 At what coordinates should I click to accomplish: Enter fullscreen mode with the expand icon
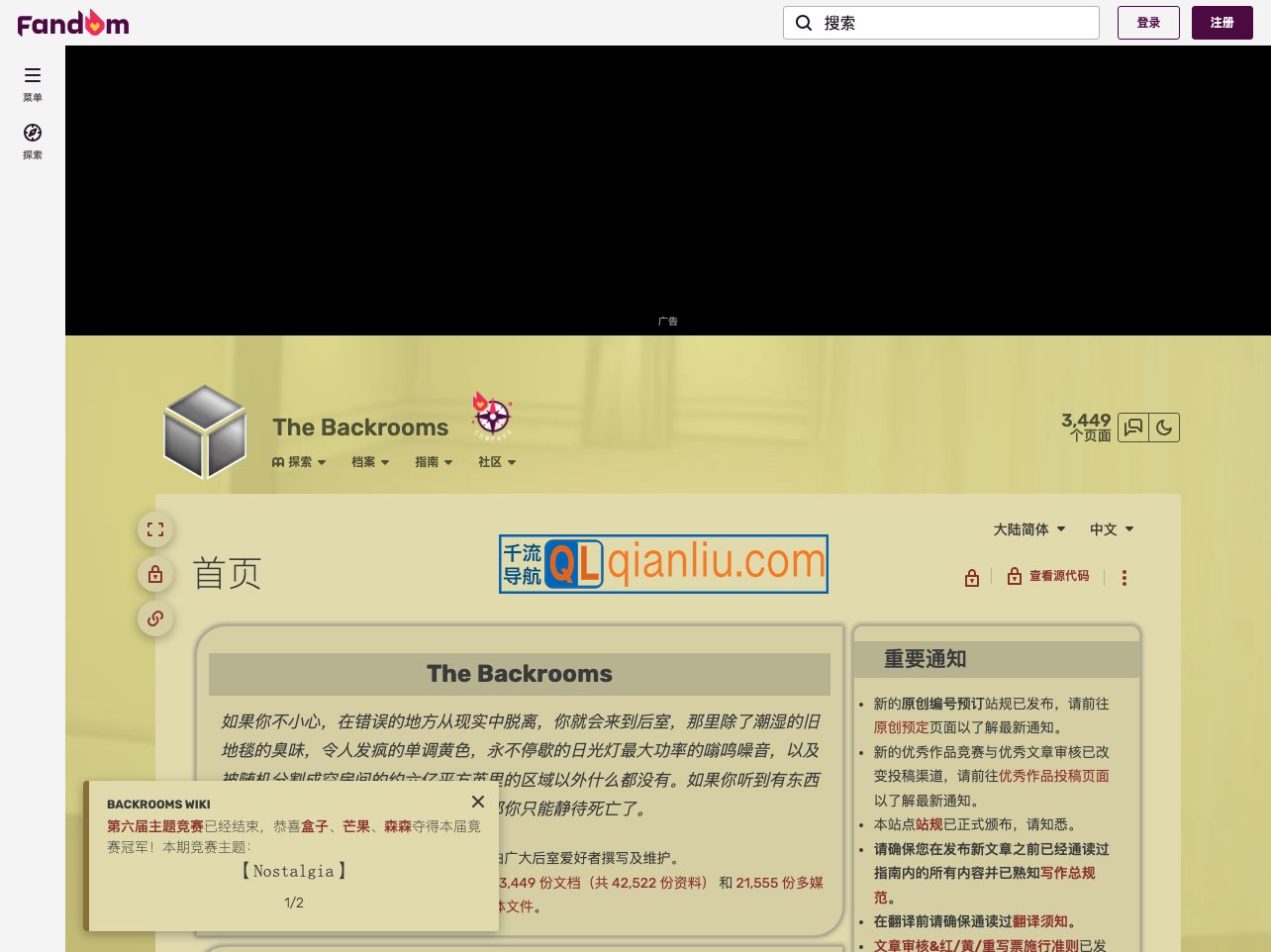coord(155,529)
